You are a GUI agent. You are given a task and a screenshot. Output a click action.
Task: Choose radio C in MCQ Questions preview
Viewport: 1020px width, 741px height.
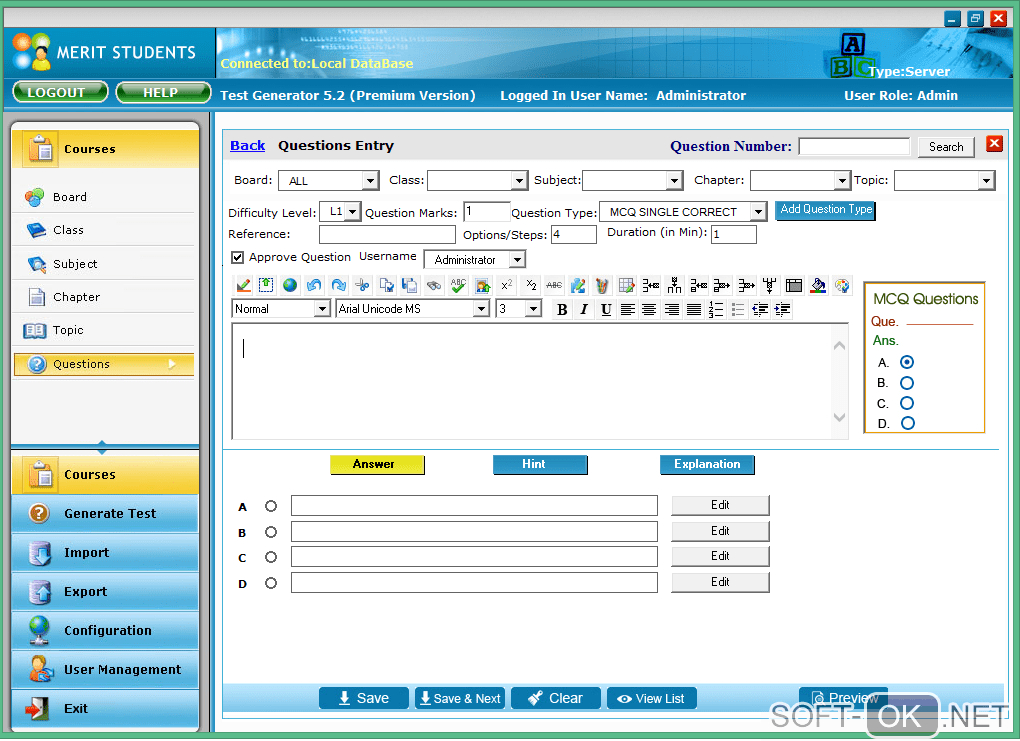click(907, 403)
